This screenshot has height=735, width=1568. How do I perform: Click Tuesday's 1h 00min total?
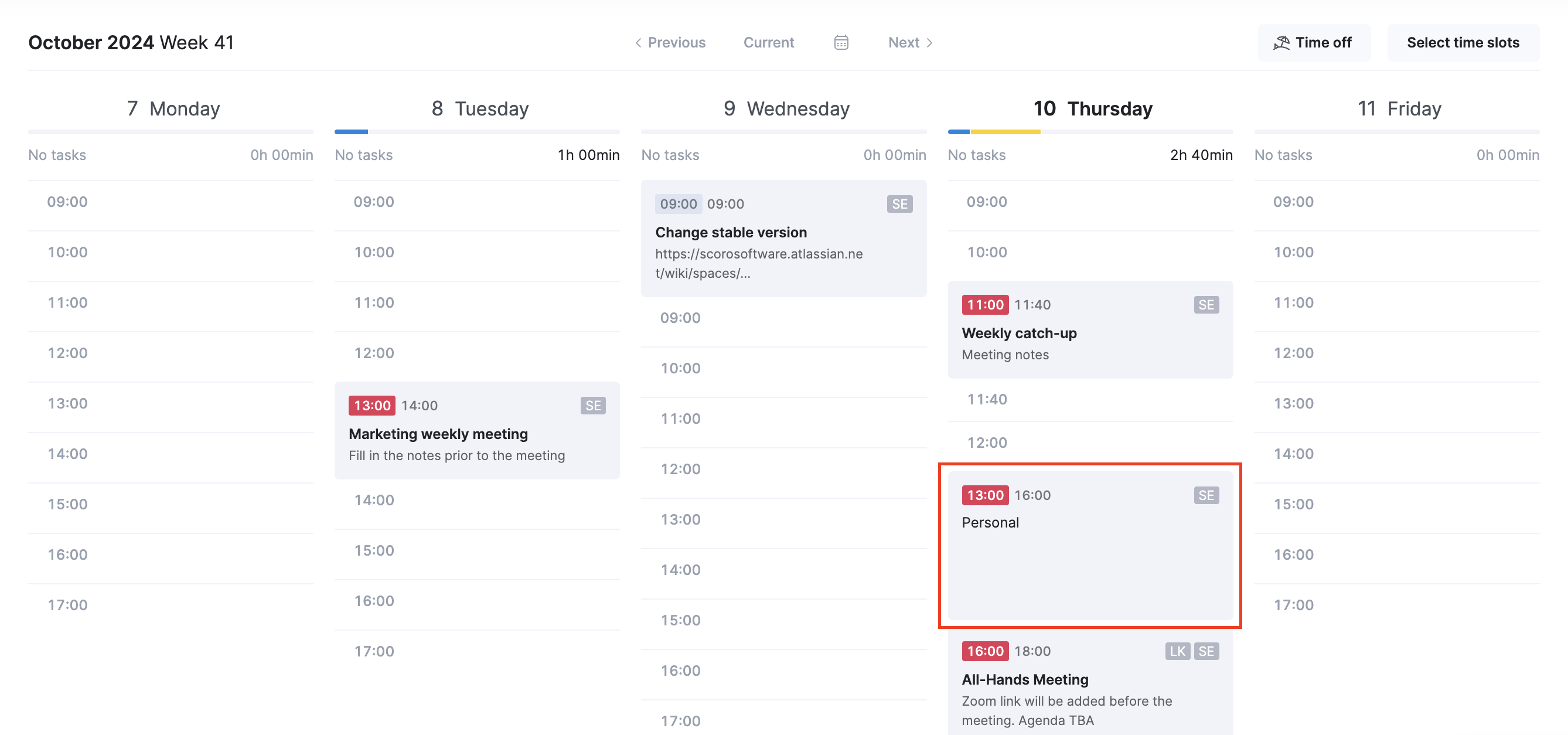(x=589, y=155)
